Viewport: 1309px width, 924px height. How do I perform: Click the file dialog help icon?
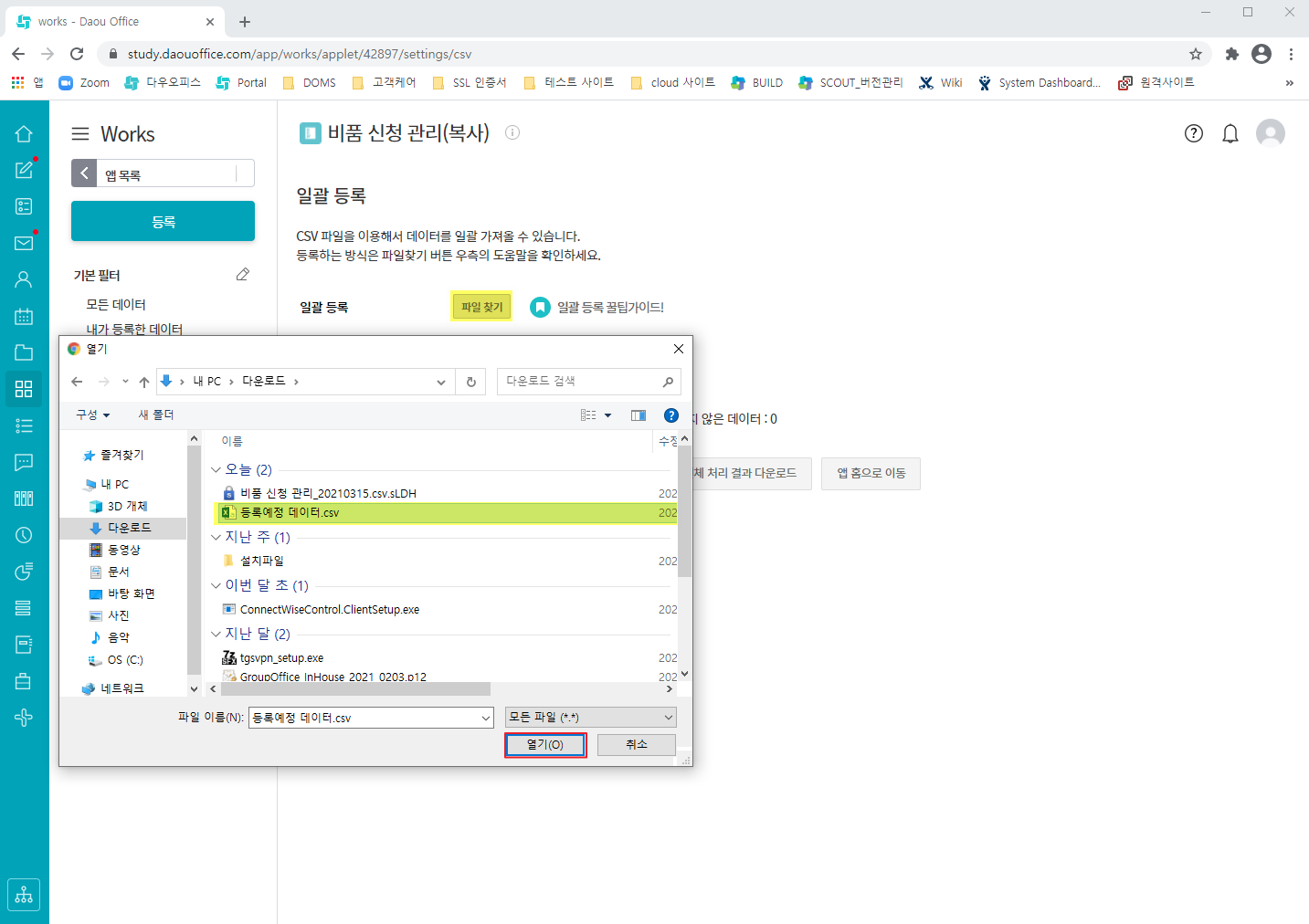point(671,415)
